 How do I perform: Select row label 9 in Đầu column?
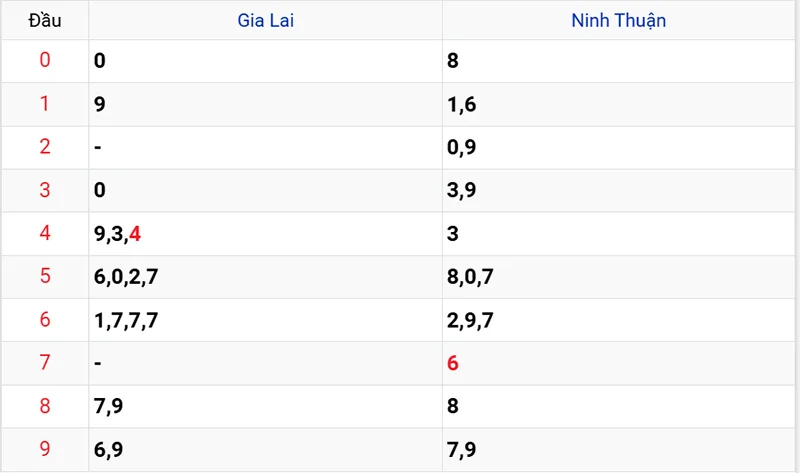[44, 449]
